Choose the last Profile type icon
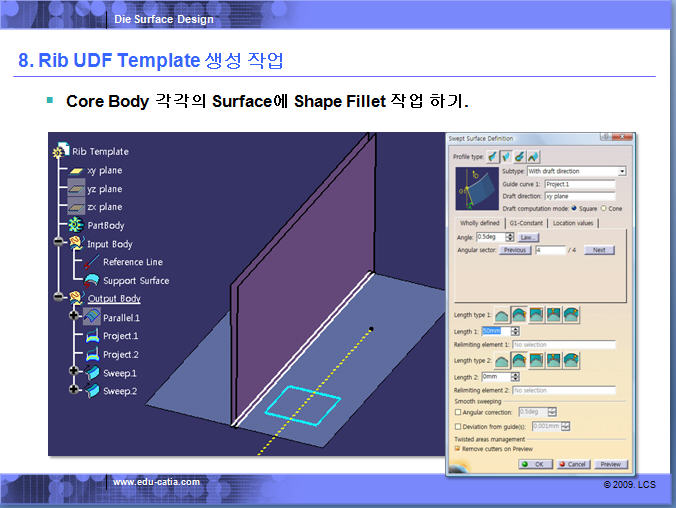The image size is (676, 508). (x=534, y=157)
